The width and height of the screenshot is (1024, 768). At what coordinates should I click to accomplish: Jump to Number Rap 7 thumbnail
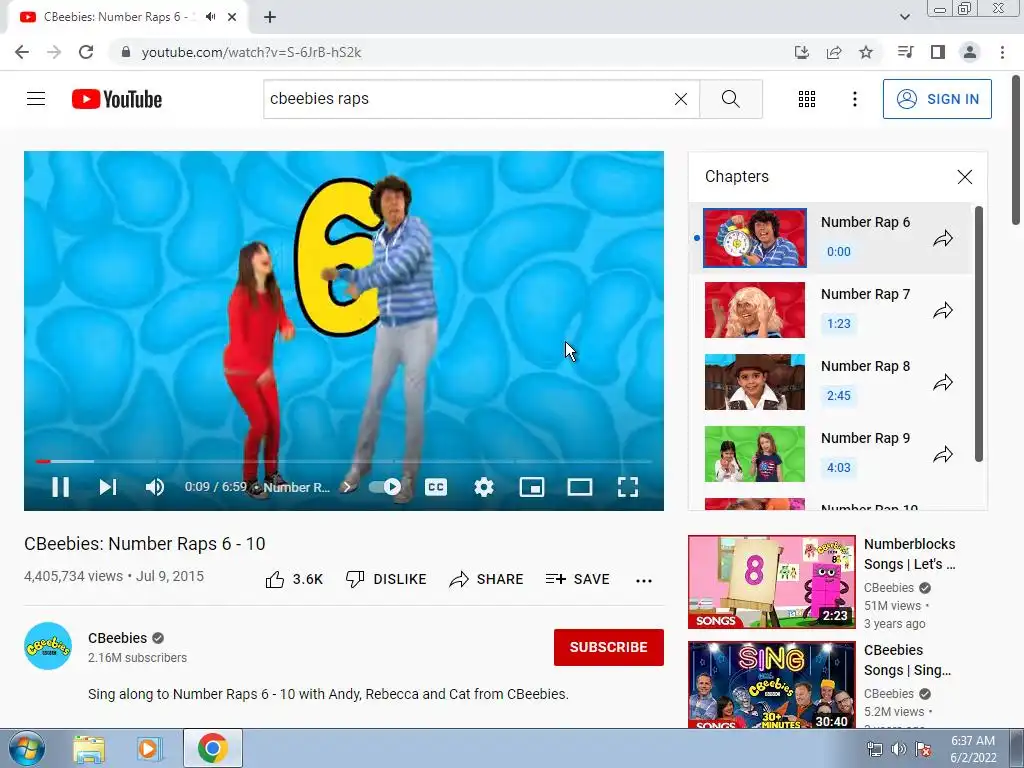(x=755, y=310)
